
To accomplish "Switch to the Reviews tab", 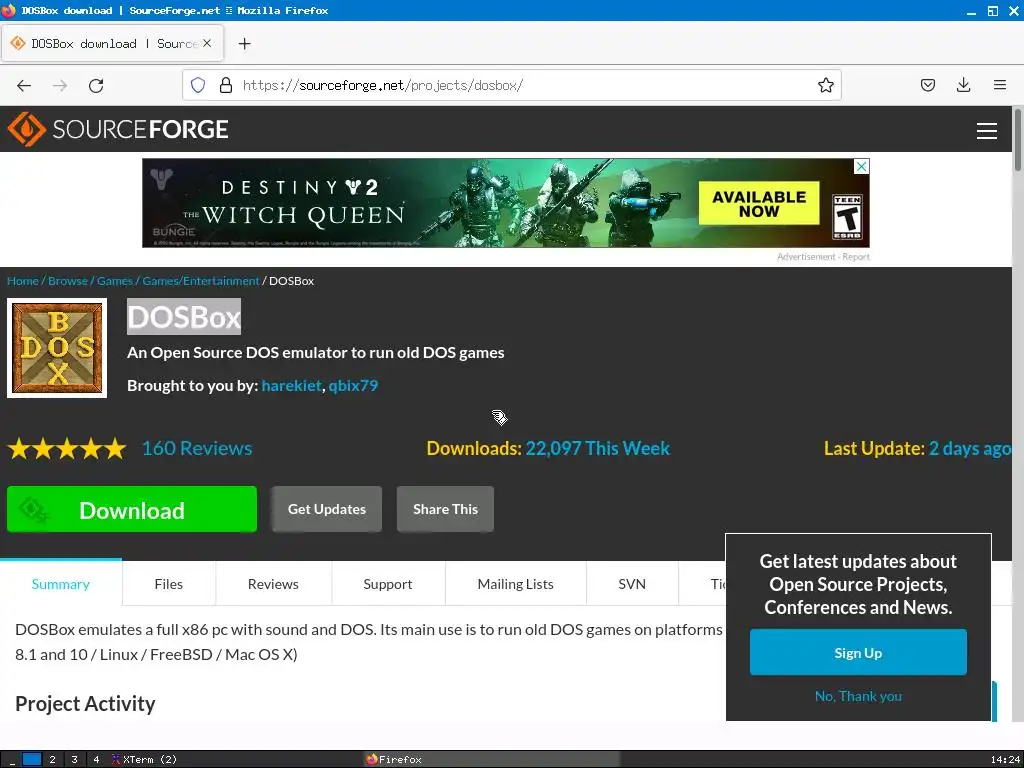I will pyautogui.click(x=273, y=584).
